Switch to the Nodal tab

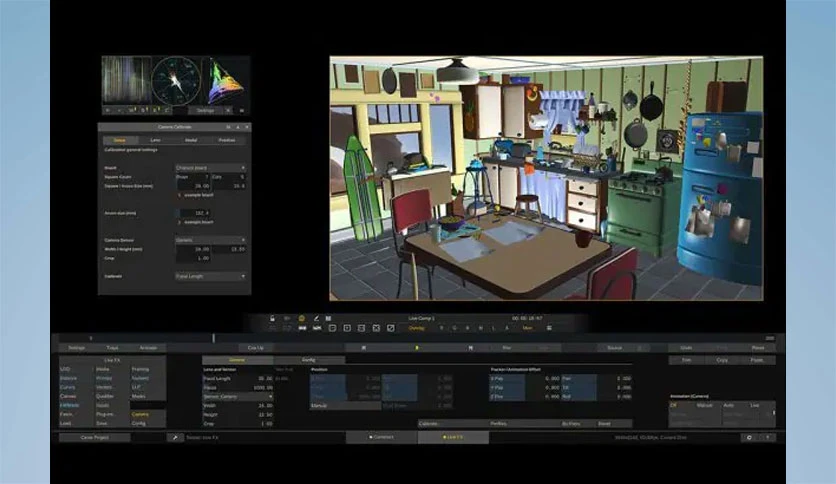pyautogui.click(x=191, y=140)
